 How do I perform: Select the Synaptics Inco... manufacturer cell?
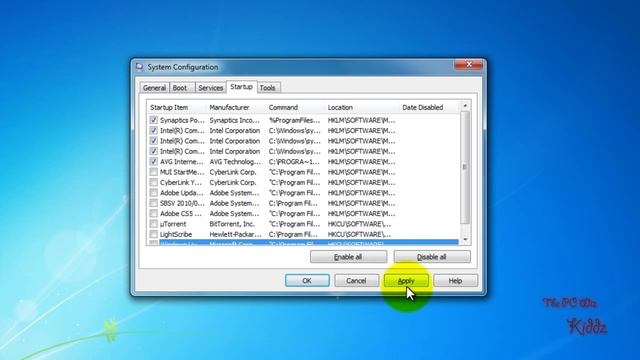(234, 120)
